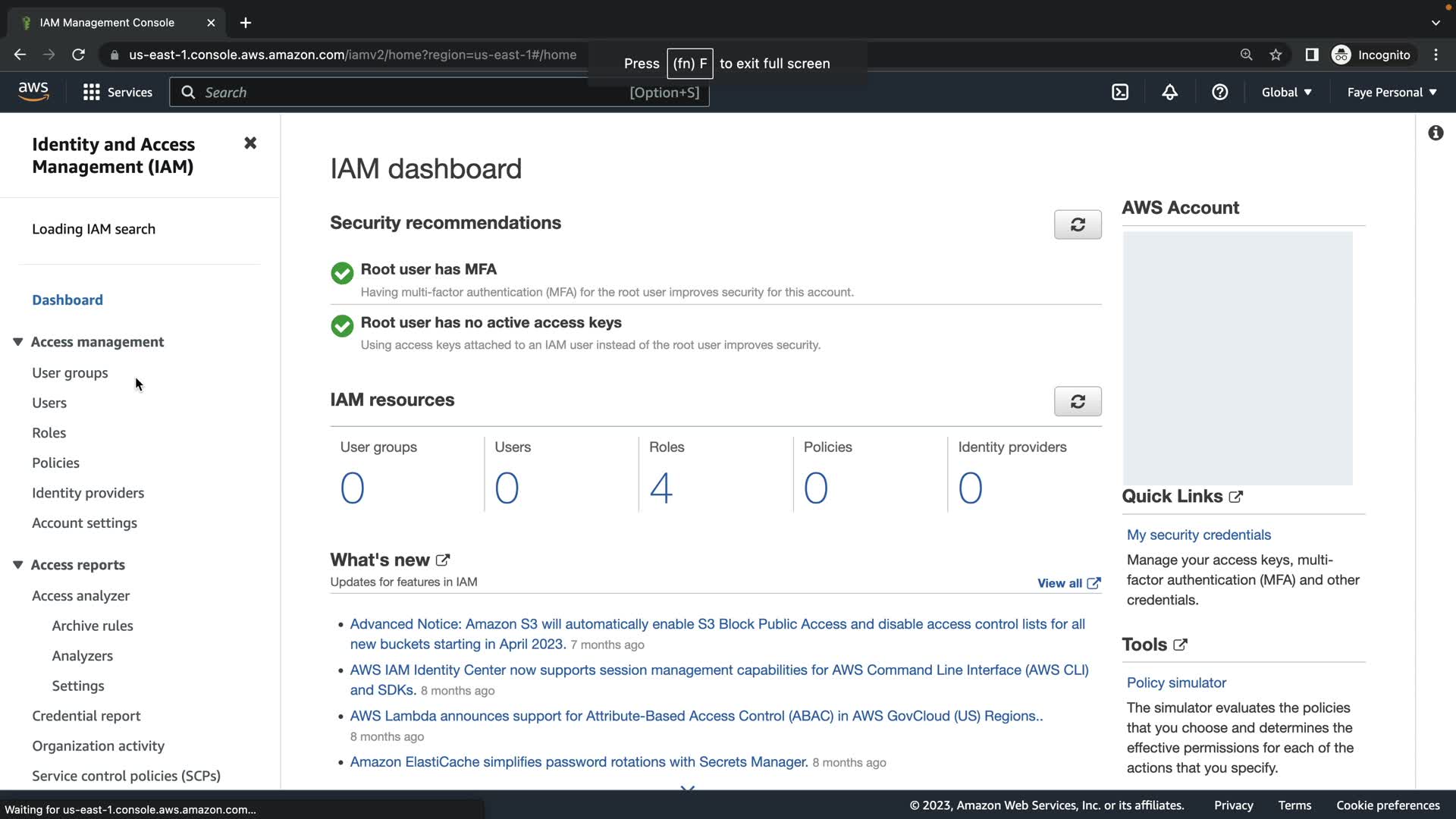Bookmark this page with star icon
The image size is (1456, 819).
pos(1276,55)
